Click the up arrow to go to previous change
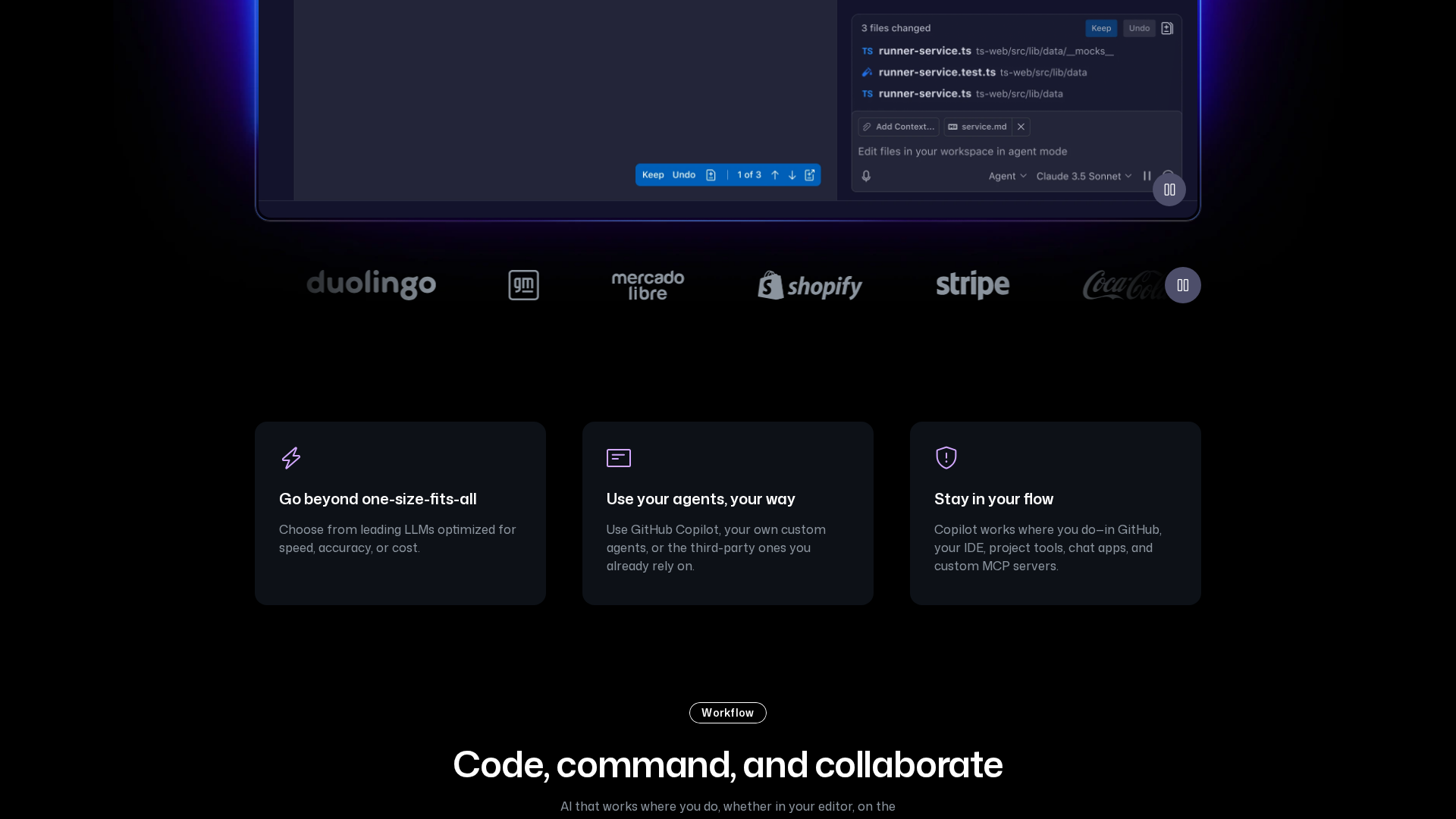 [x=775, y=174]
